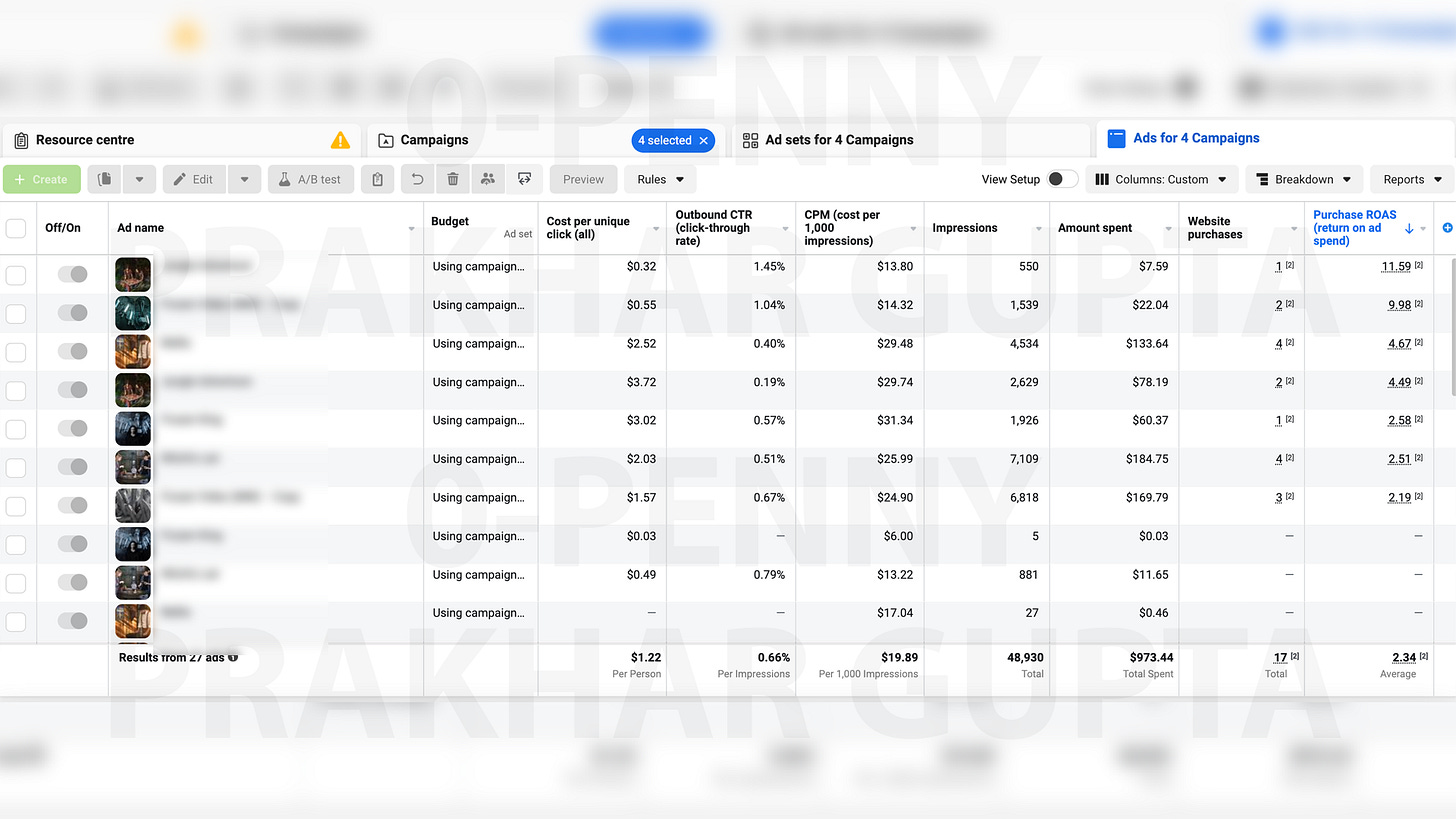Image resolution: width=1456 pixels, height=819 pixels.
Task: Open the Rules dropdown menu
Action: (x=661, y=180)
